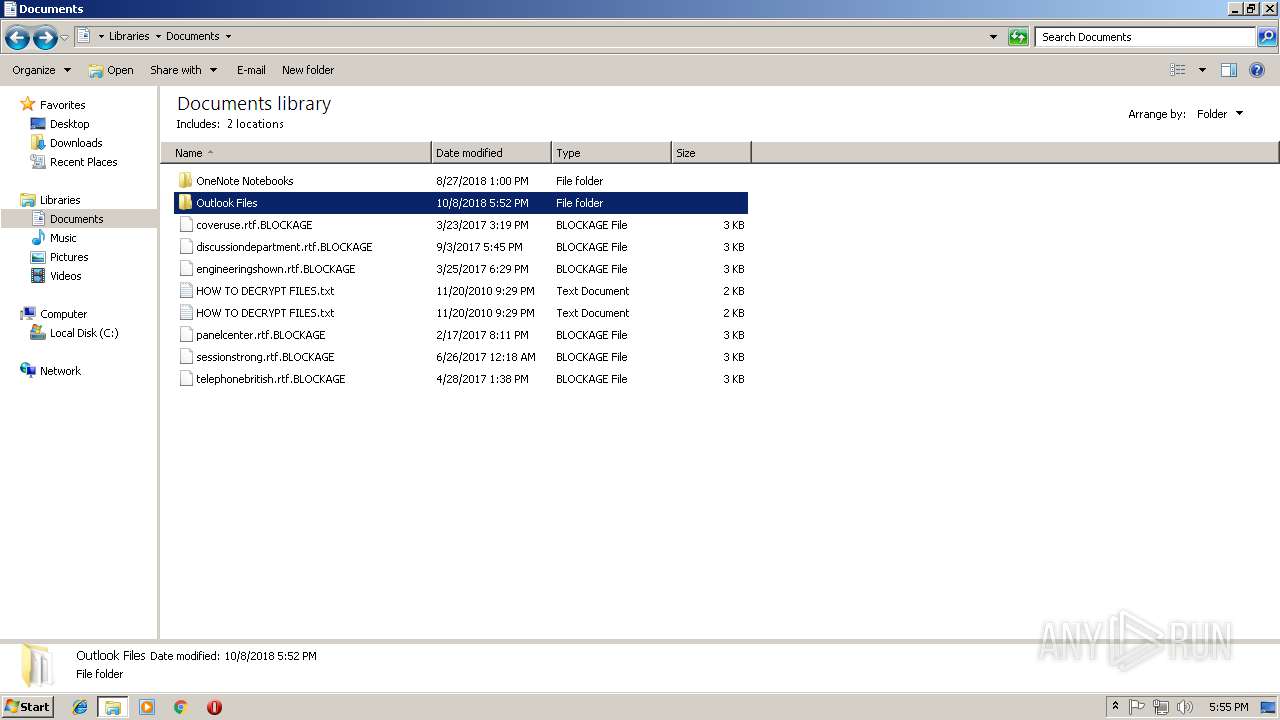Open the Videos library
This screenshot has width=1280, height=720.
[x=66, y=276]
